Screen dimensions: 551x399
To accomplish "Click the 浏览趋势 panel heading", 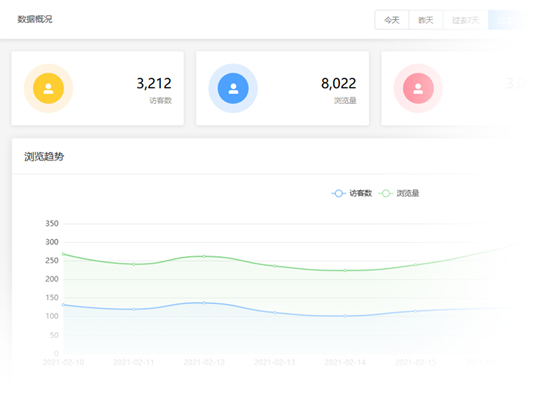I will pyautogui.click(x=44, y=156).
